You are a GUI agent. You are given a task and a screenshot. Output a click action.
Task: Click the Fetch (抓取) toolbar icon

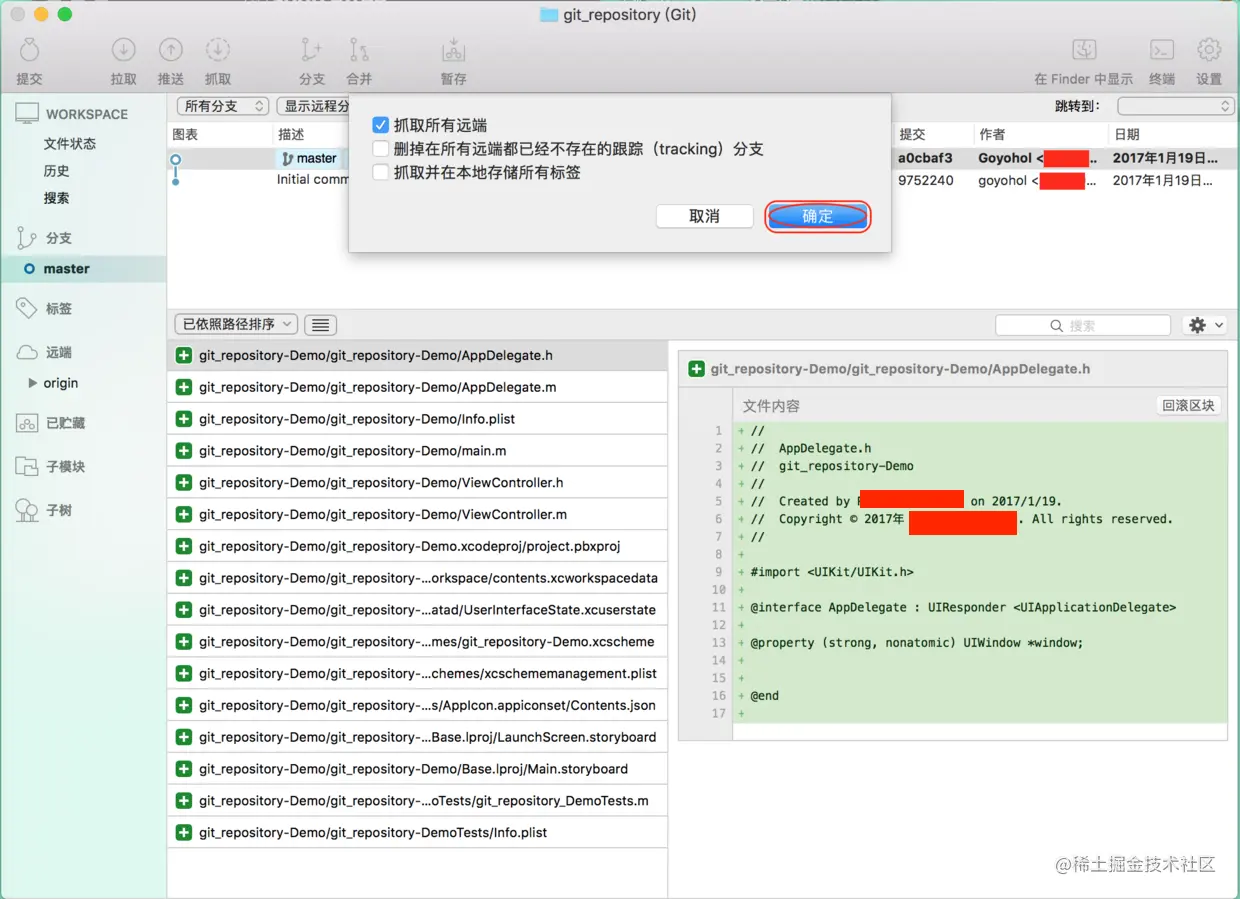pos(218,49)
